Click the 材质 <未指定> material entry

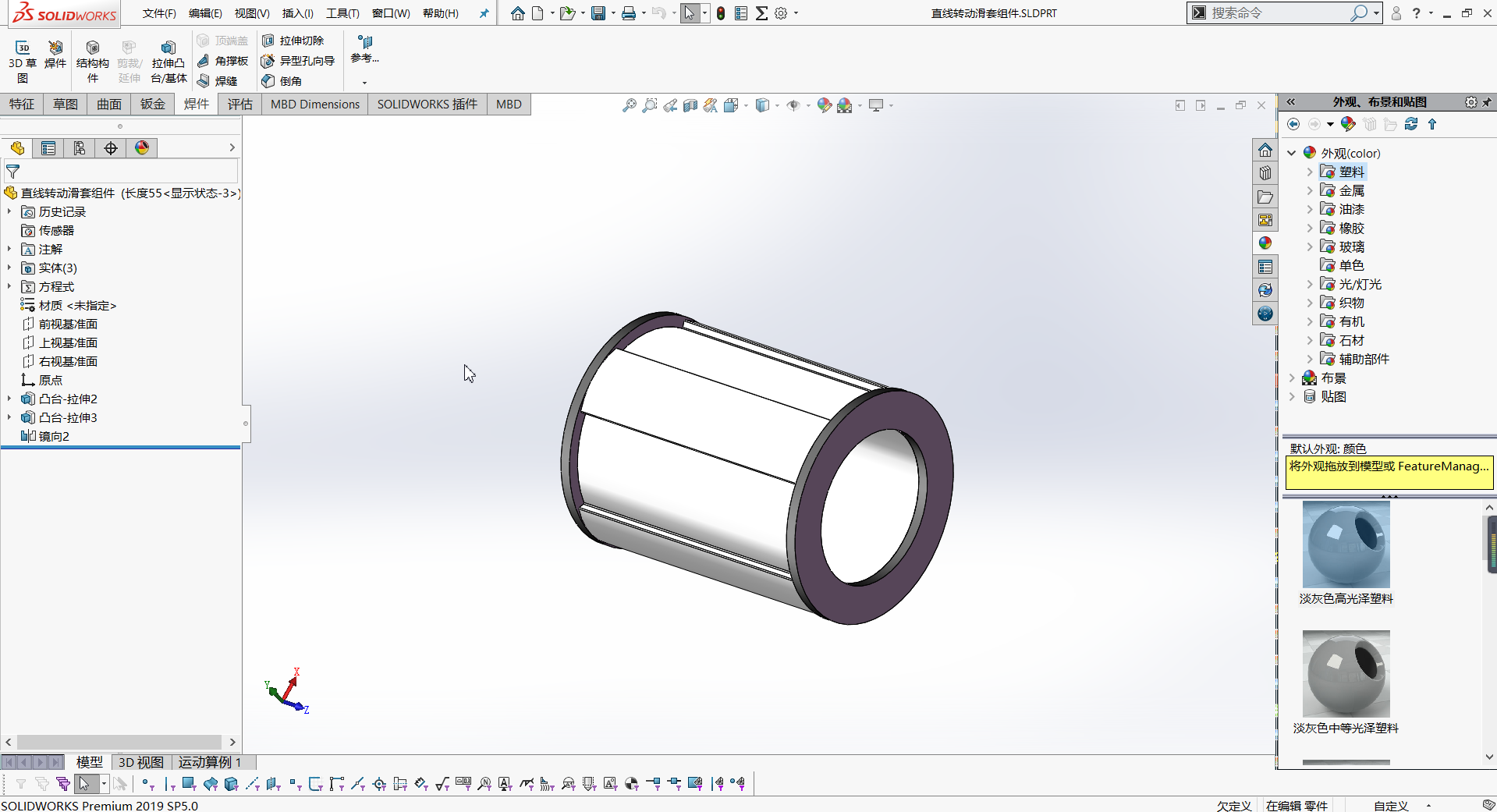coord(69,305)
